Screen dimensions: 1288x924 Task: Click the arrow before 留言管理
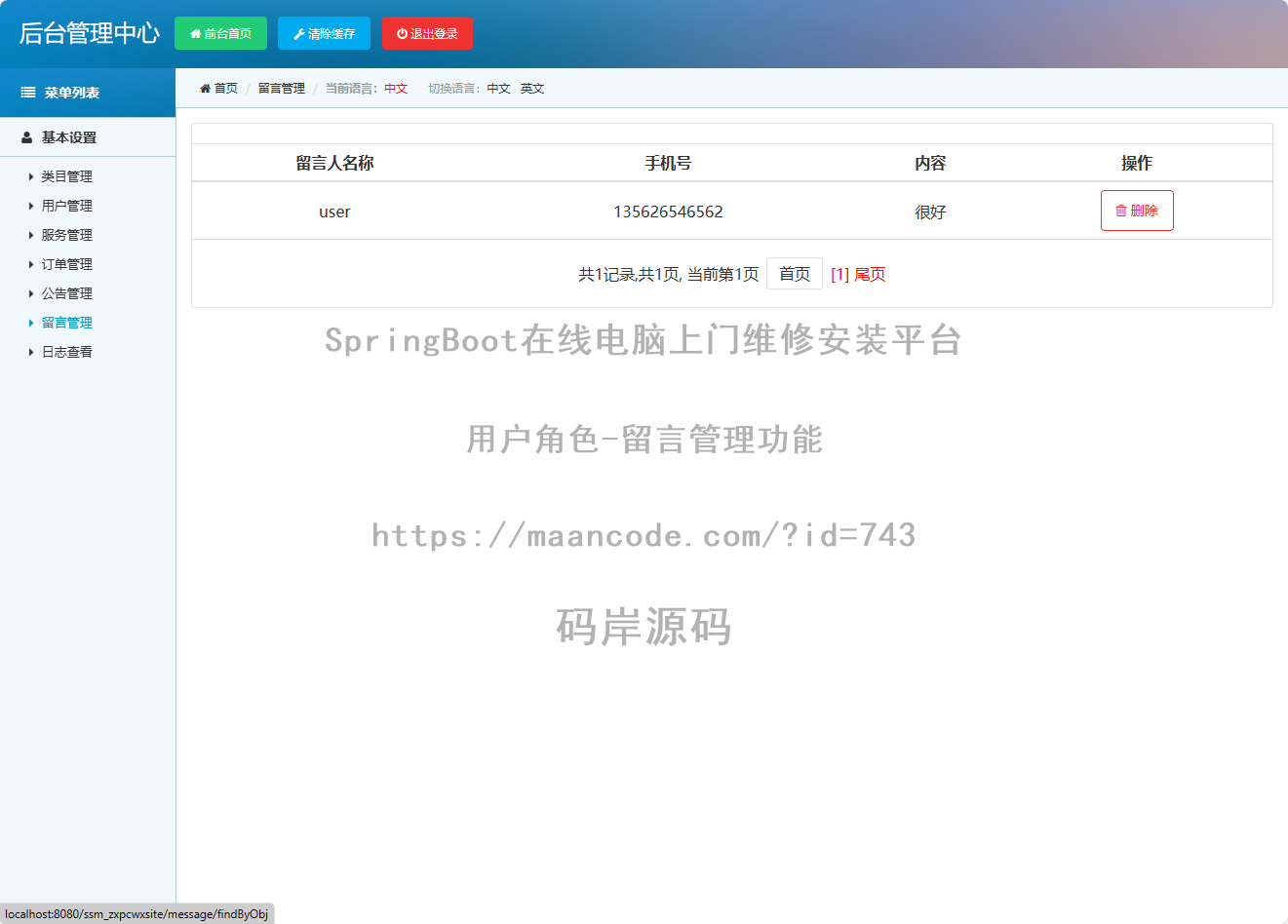point(31,323)
